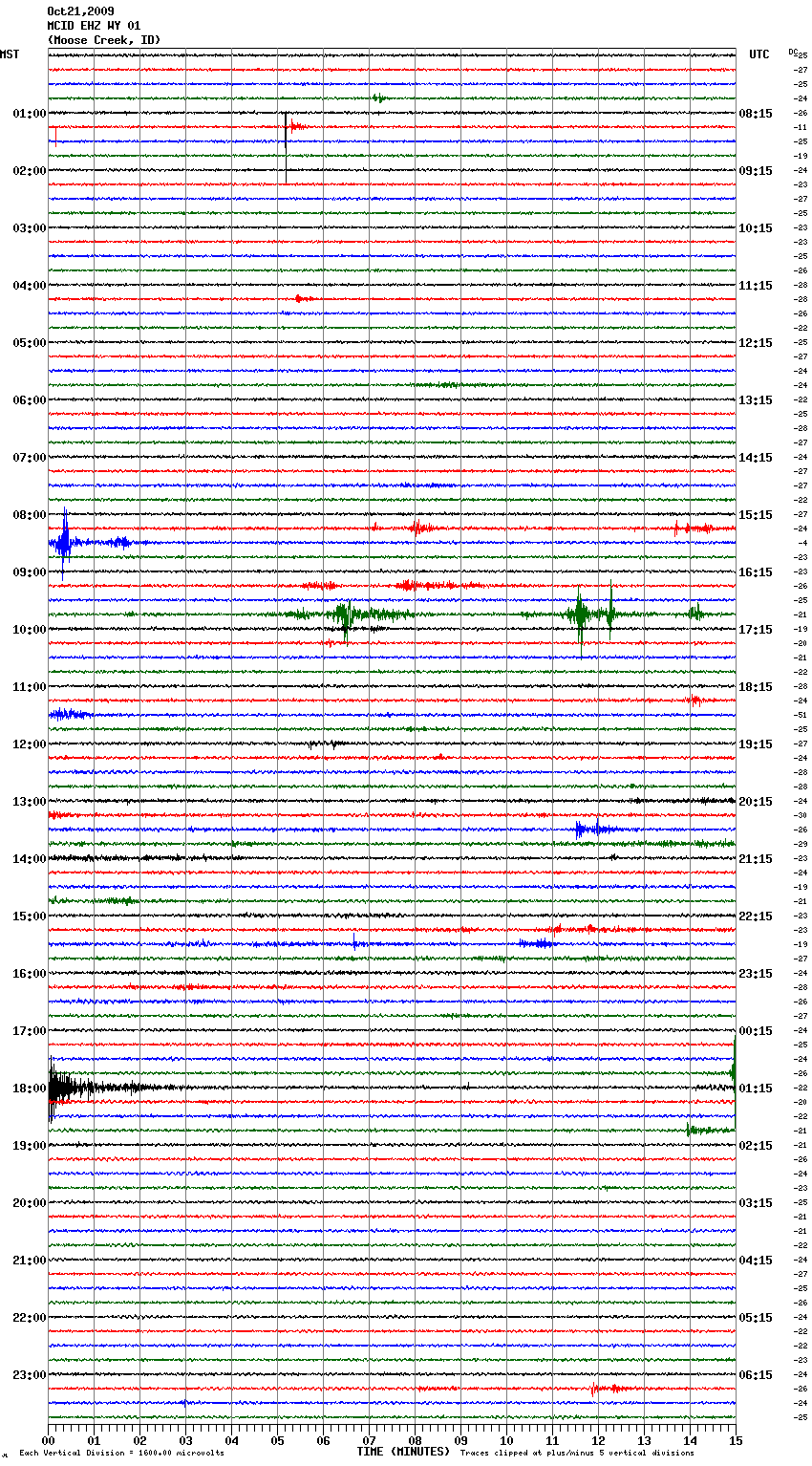Click the 01:15 UTC time label
This screenshot has width=812, height=1466.
[x=756, y=1089]
